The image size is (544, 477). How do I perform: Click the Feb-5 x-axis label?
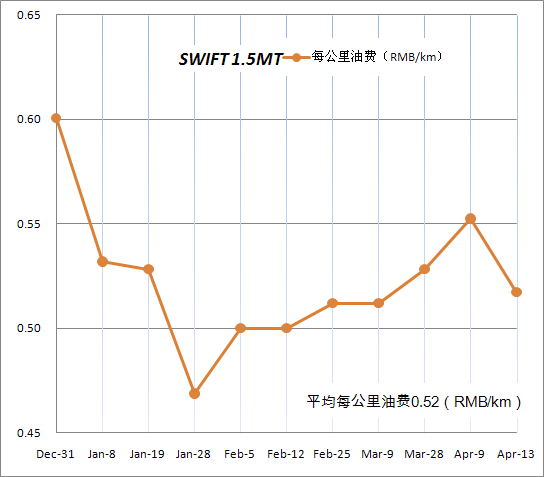point(239,454)
